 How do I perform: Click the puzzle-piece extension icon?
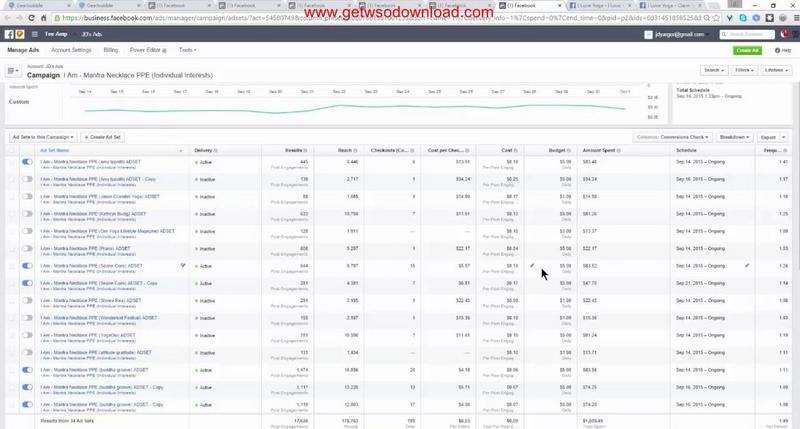pos(769,18)
